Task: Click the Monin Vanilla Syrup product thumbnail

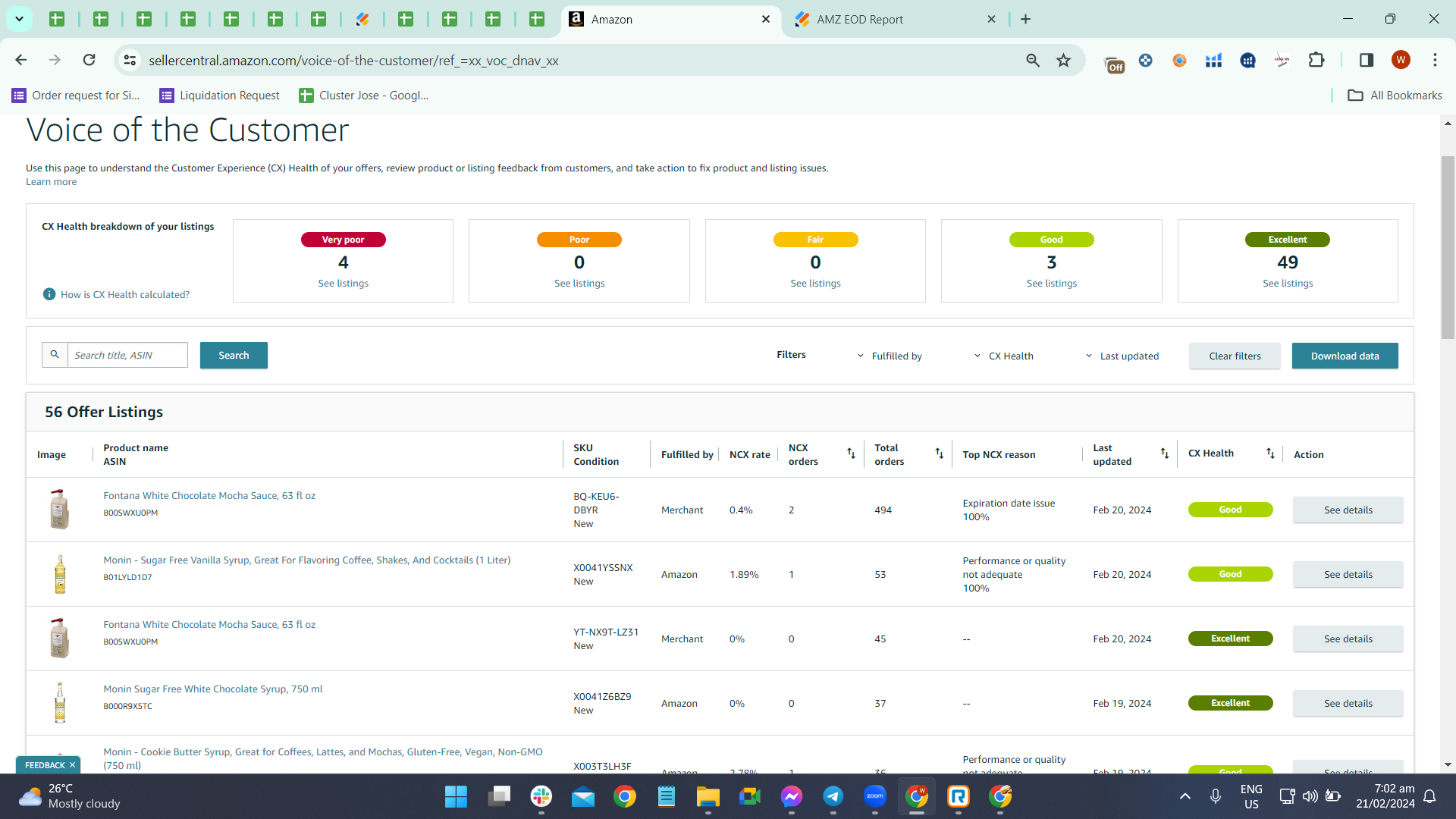Action: point(60,574)
